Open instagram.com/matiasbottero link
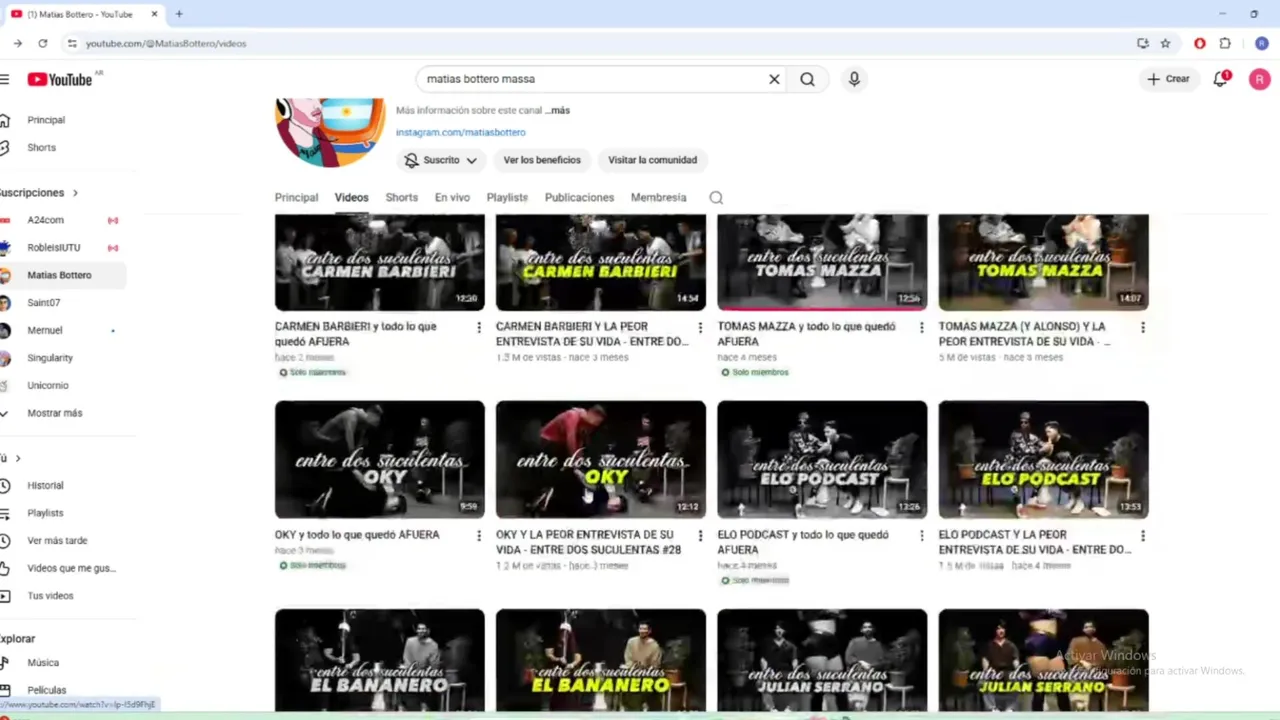The width and height of the screenshot is (1280, 720). pyautogui.click(x=460, y=132)
